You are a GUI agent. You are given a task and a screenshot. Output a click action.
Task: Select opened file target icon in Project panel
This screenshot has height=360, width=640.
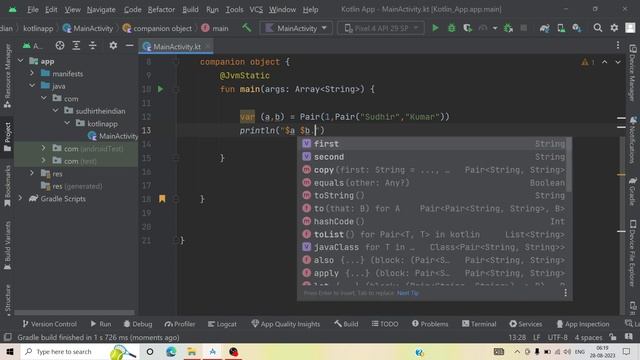(60, 46)
